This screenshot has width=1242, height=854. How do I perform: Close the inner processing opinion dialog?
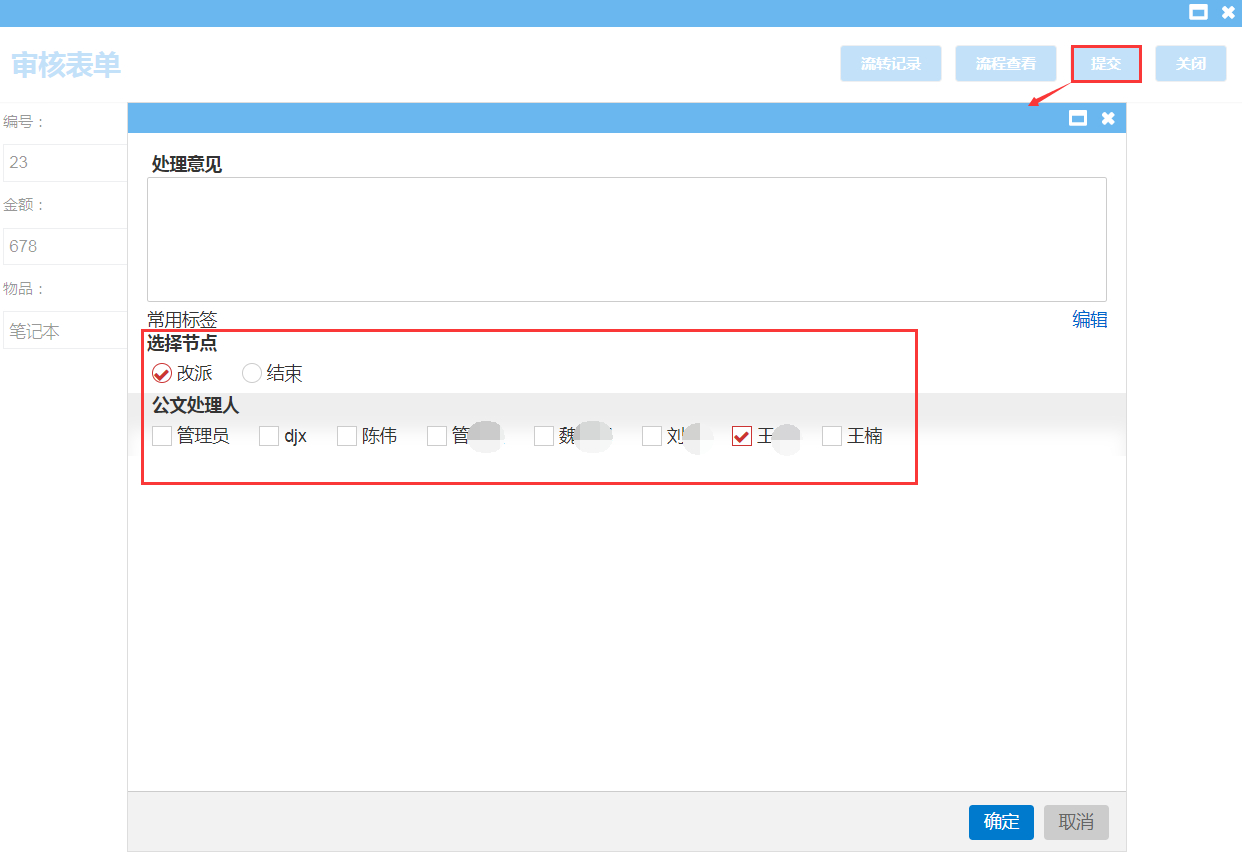(1108, 118)
